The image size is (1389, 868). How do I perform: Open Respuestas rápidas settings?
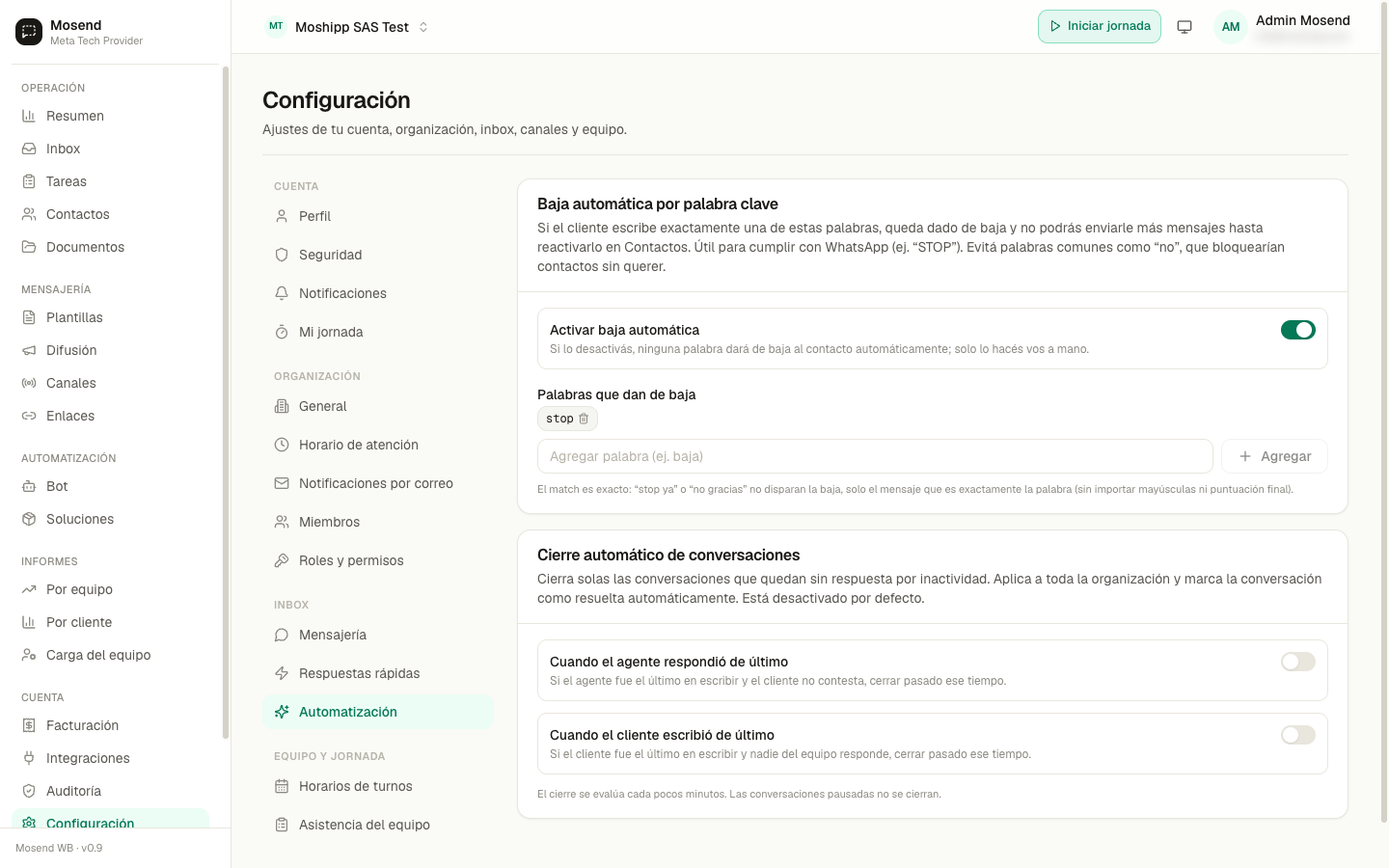click(x=378, y=673)
